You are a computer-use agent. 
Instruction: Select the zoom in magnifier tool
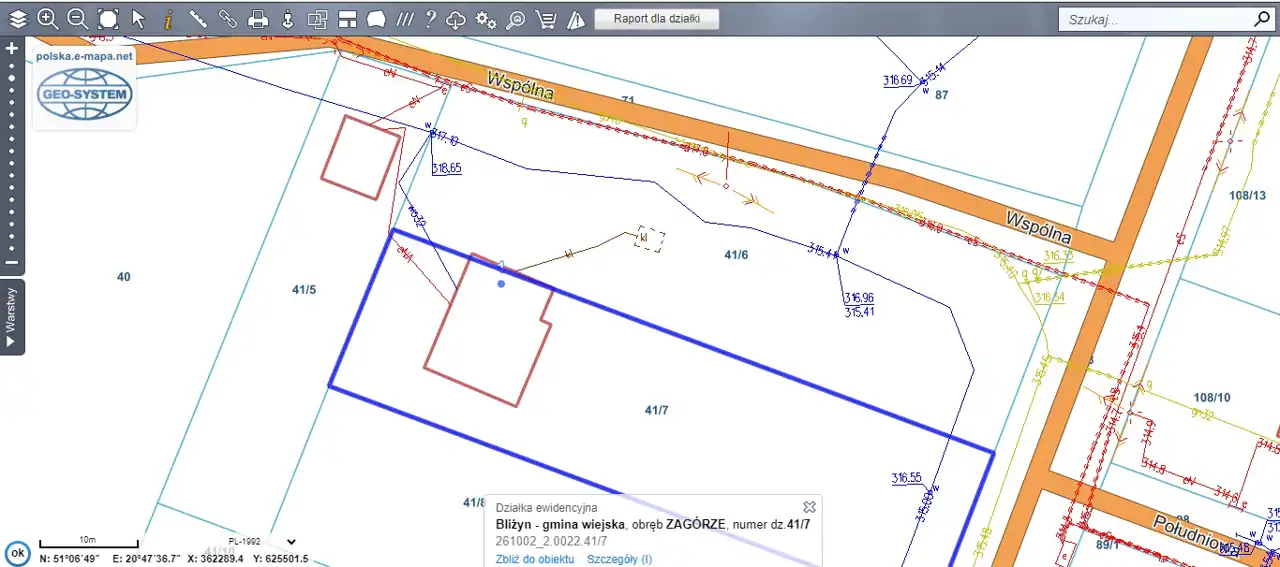(x=47, y=19)
